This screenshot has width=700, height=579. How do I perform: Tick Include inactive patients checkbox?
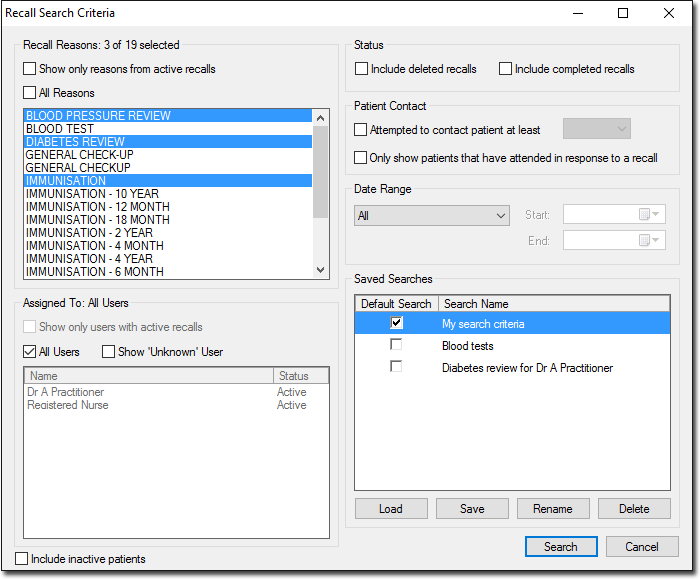coord(22,559)
